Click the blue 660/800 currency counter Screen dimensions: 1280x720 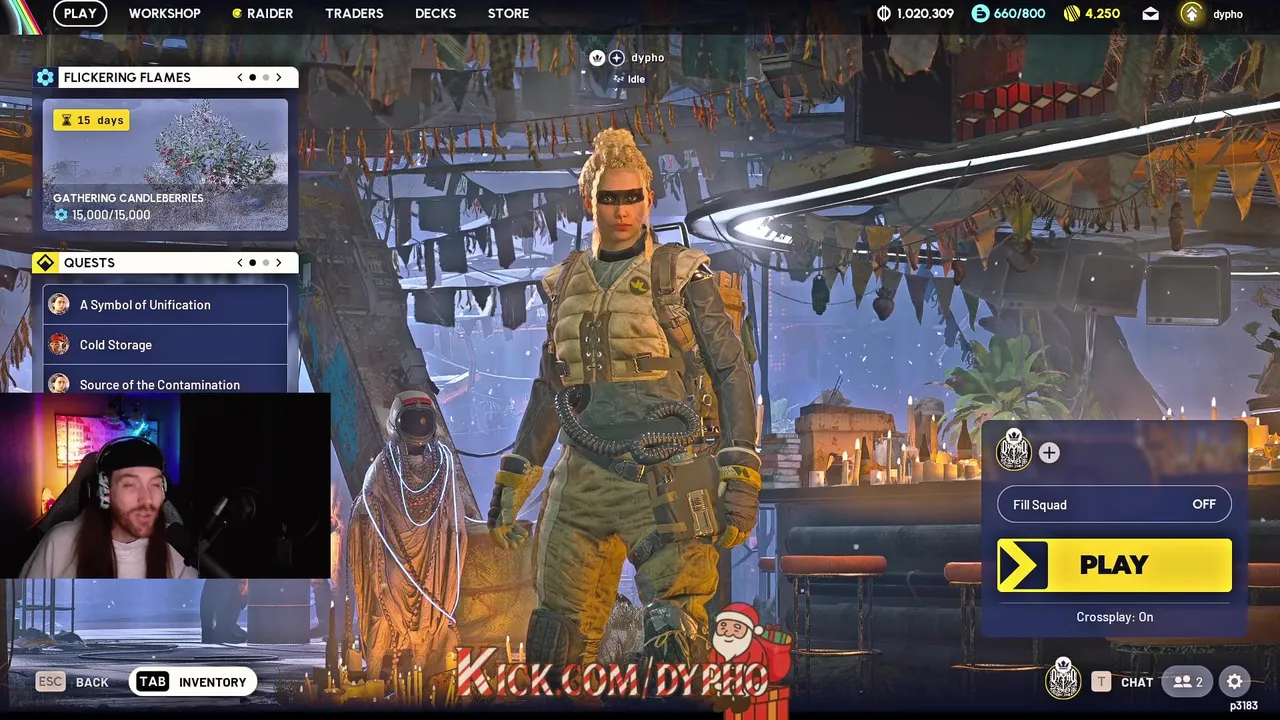click(x=1008, y=13)
